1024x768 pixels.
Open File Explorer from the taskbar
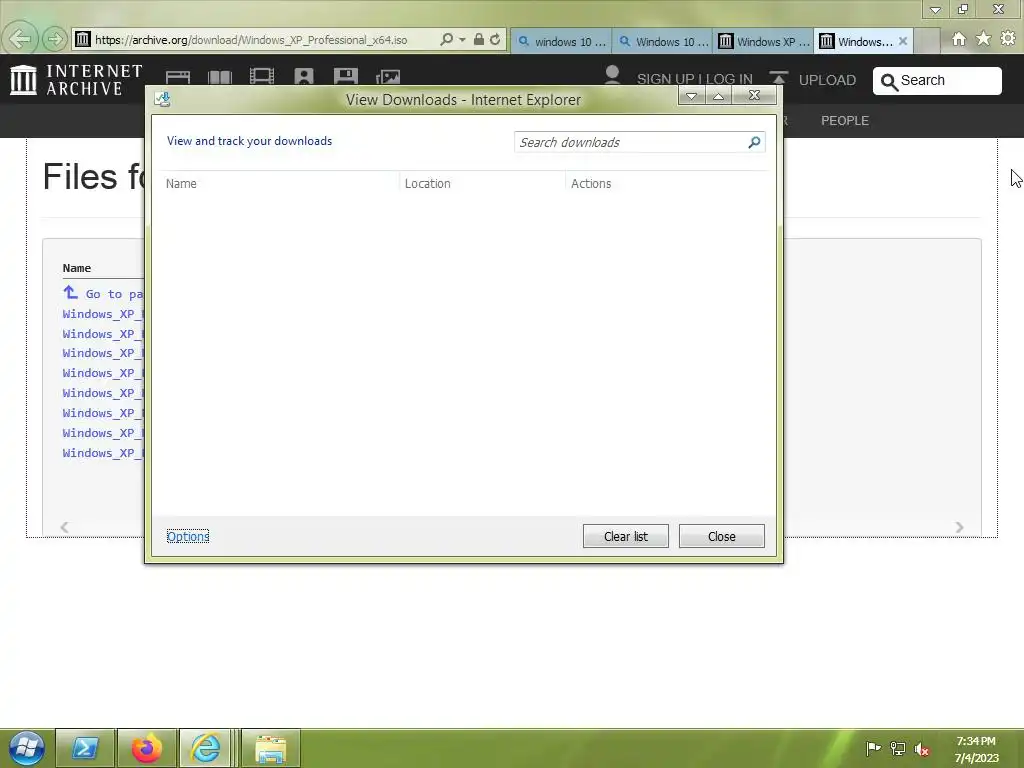(x=271, y=748)
